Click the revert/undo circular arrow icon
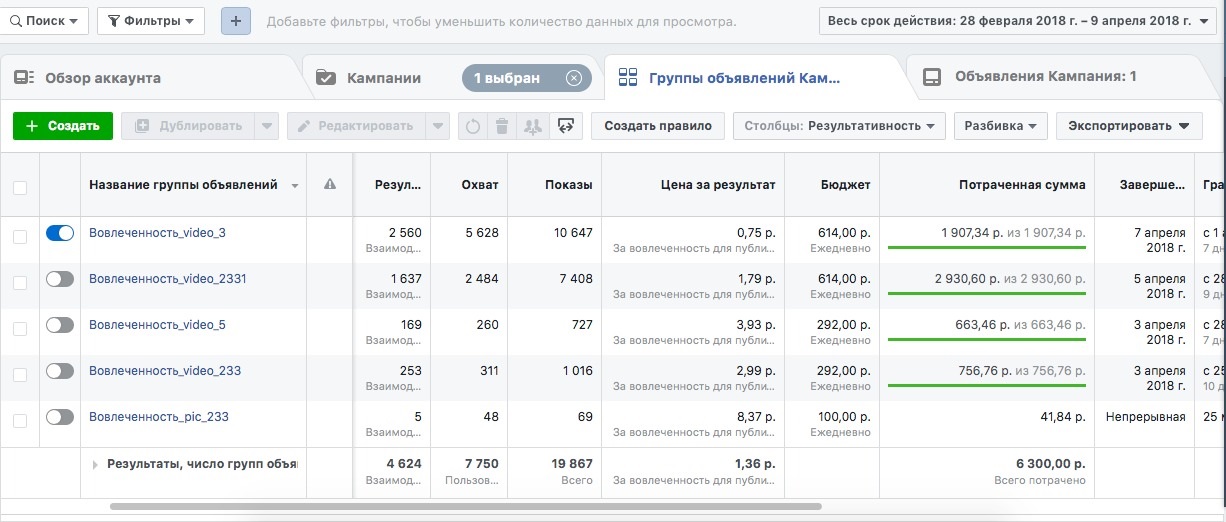1226x522 pixels. point(473,126)
